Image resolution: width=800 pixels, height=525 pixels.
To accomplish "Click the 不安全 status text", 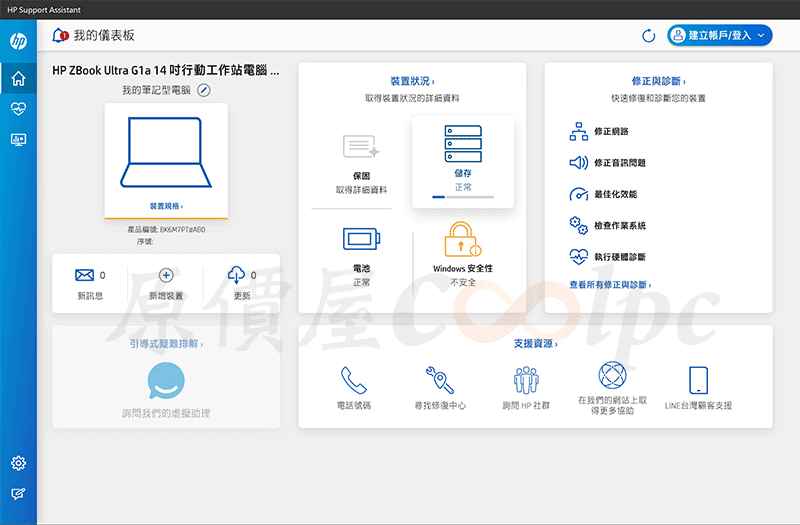I will coord(463,282).
